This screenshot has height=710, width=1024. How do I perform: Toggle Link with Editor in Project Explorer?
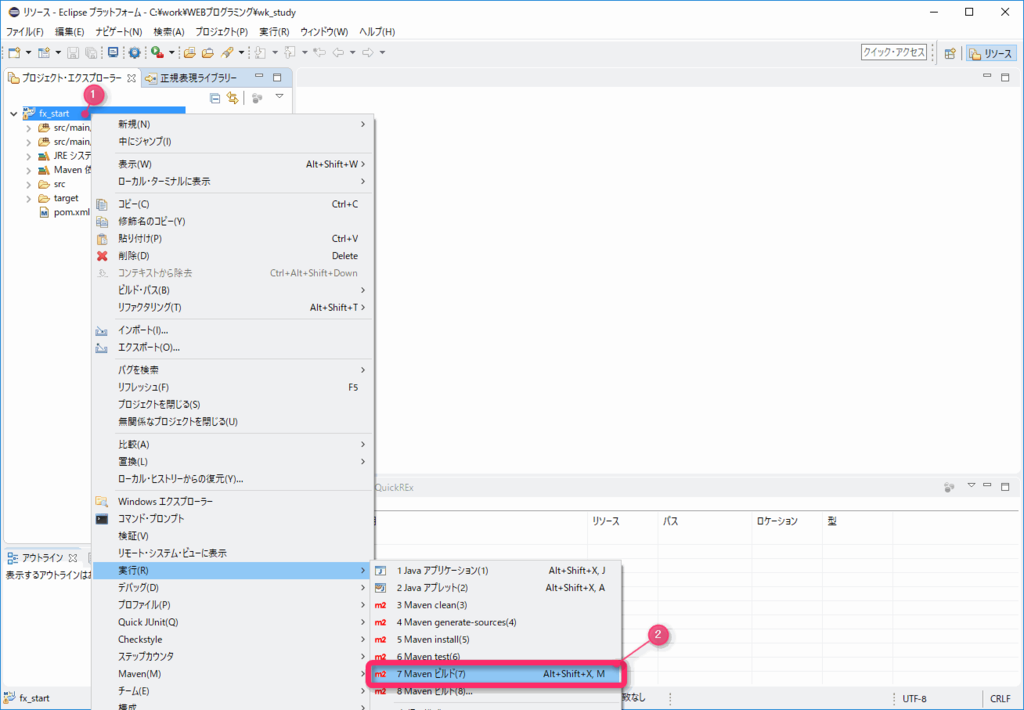point(232,98)
